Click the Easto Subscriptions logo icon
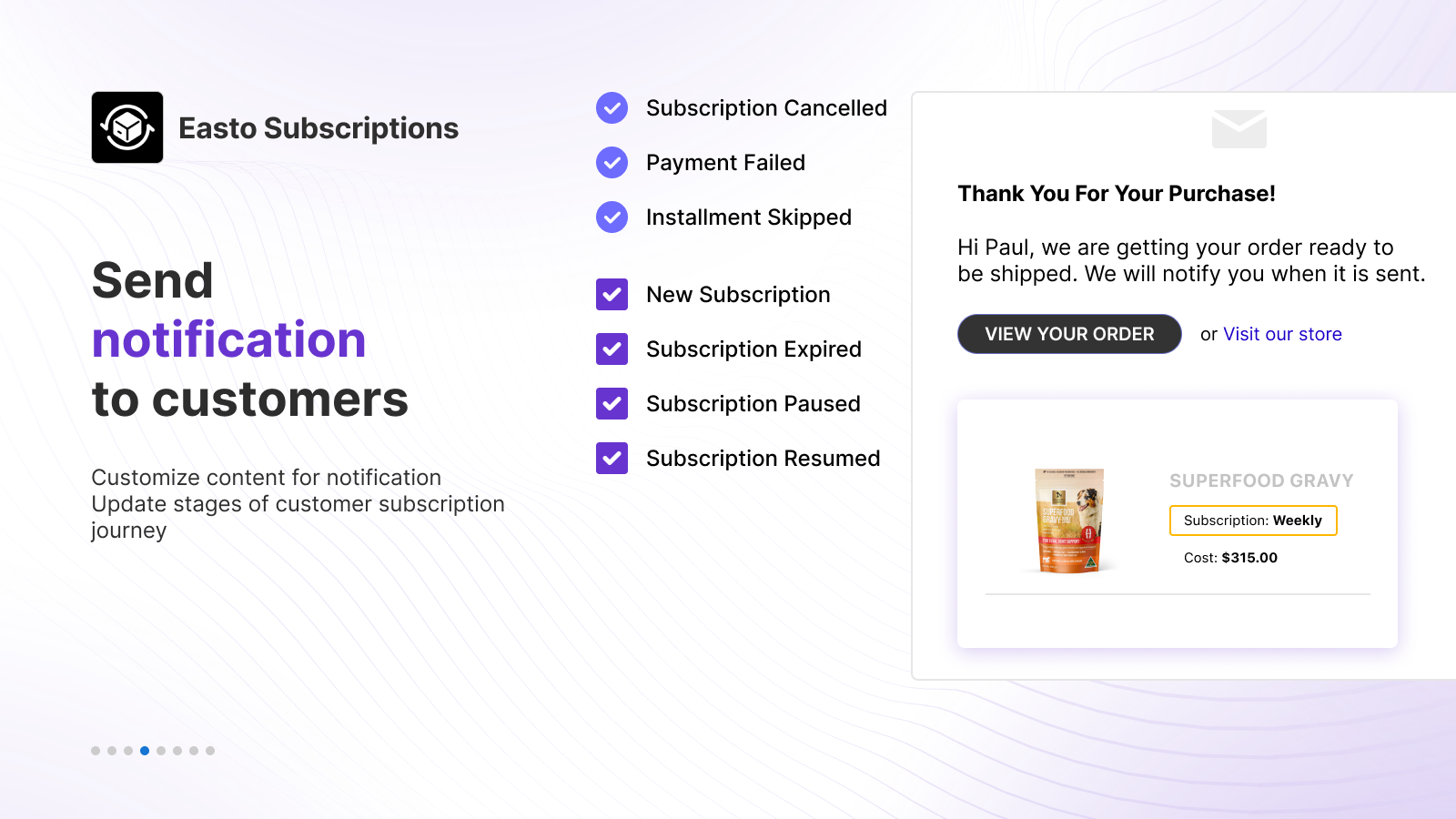This screenshot has width=1456, height=819. 127,127
